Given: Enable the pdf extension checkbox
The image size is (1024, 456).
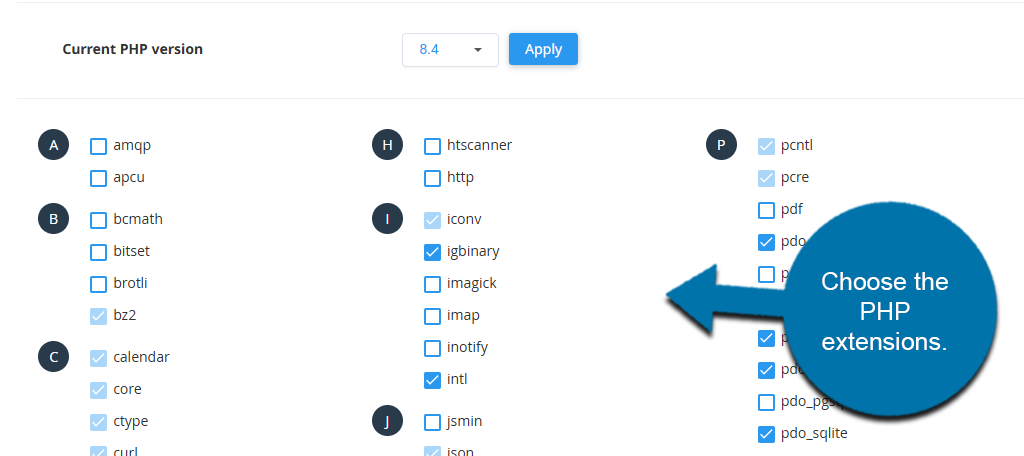Looking at the screenshot, I should click(x=766, y=211).
